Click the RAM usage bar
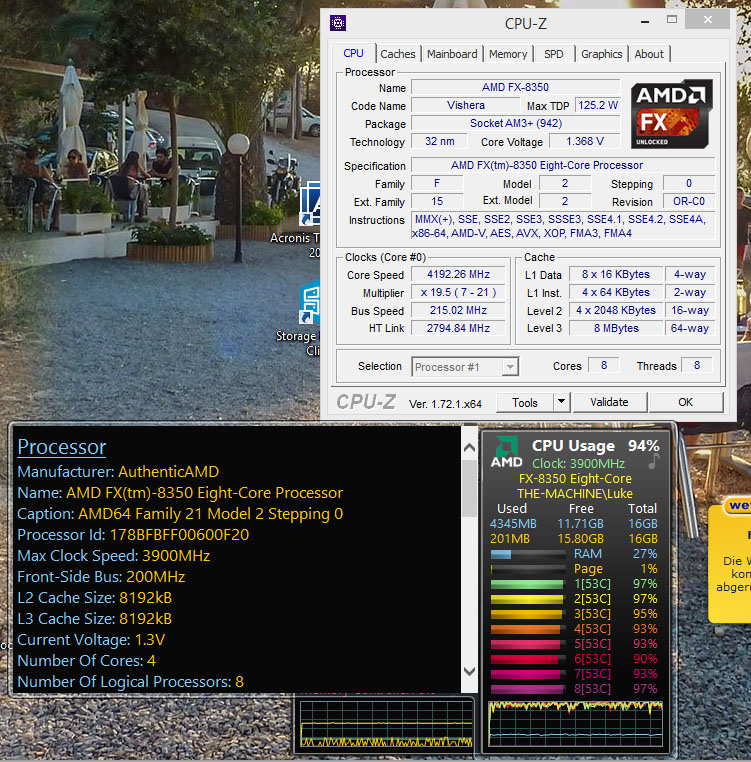The width and height of the screenshot is (751, 762). [x=528, y=554]
